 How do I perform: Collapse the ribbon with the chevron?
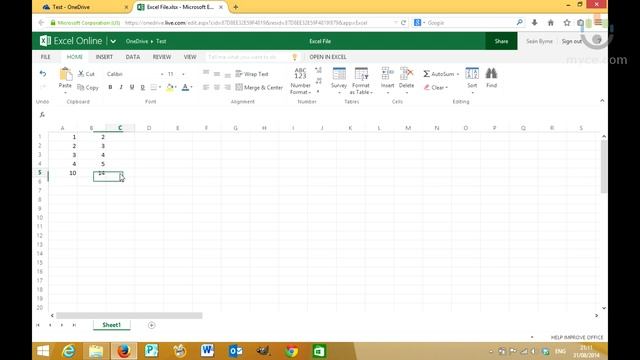tap(602, 100)
